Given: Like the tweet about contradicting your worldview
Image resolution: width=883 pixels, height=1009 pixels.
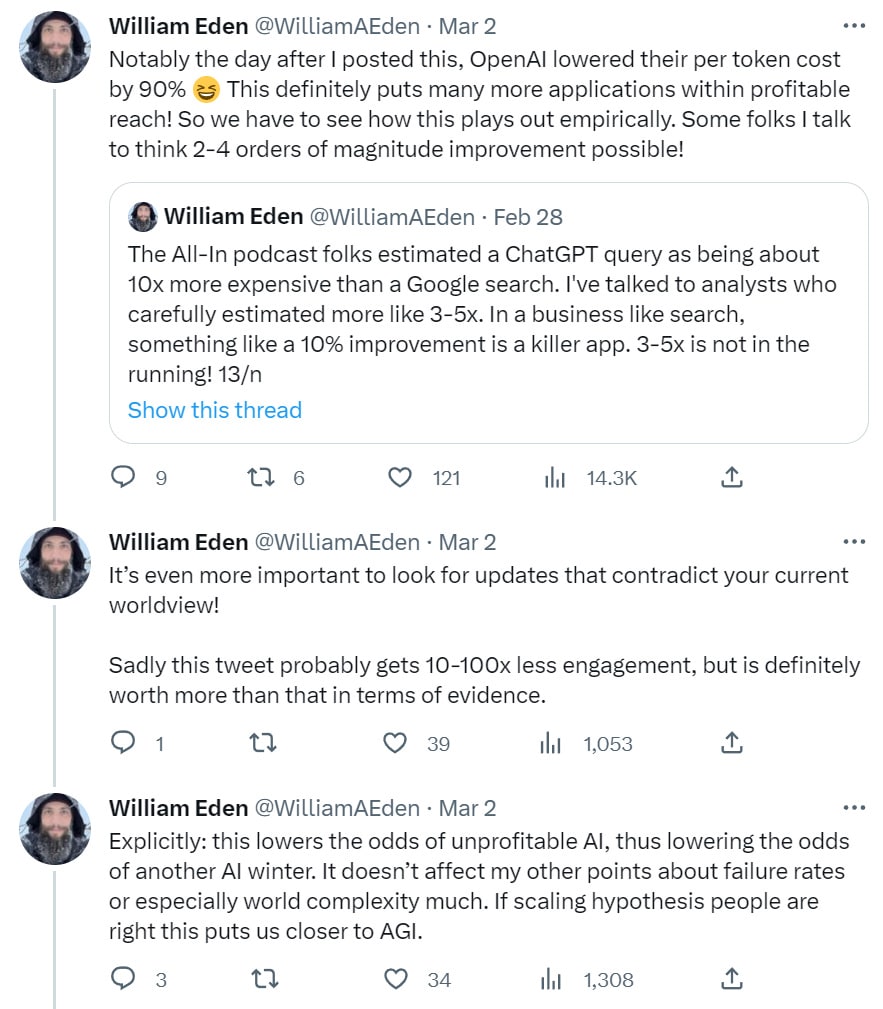Looking at the screenshot, I should [396, 743].
